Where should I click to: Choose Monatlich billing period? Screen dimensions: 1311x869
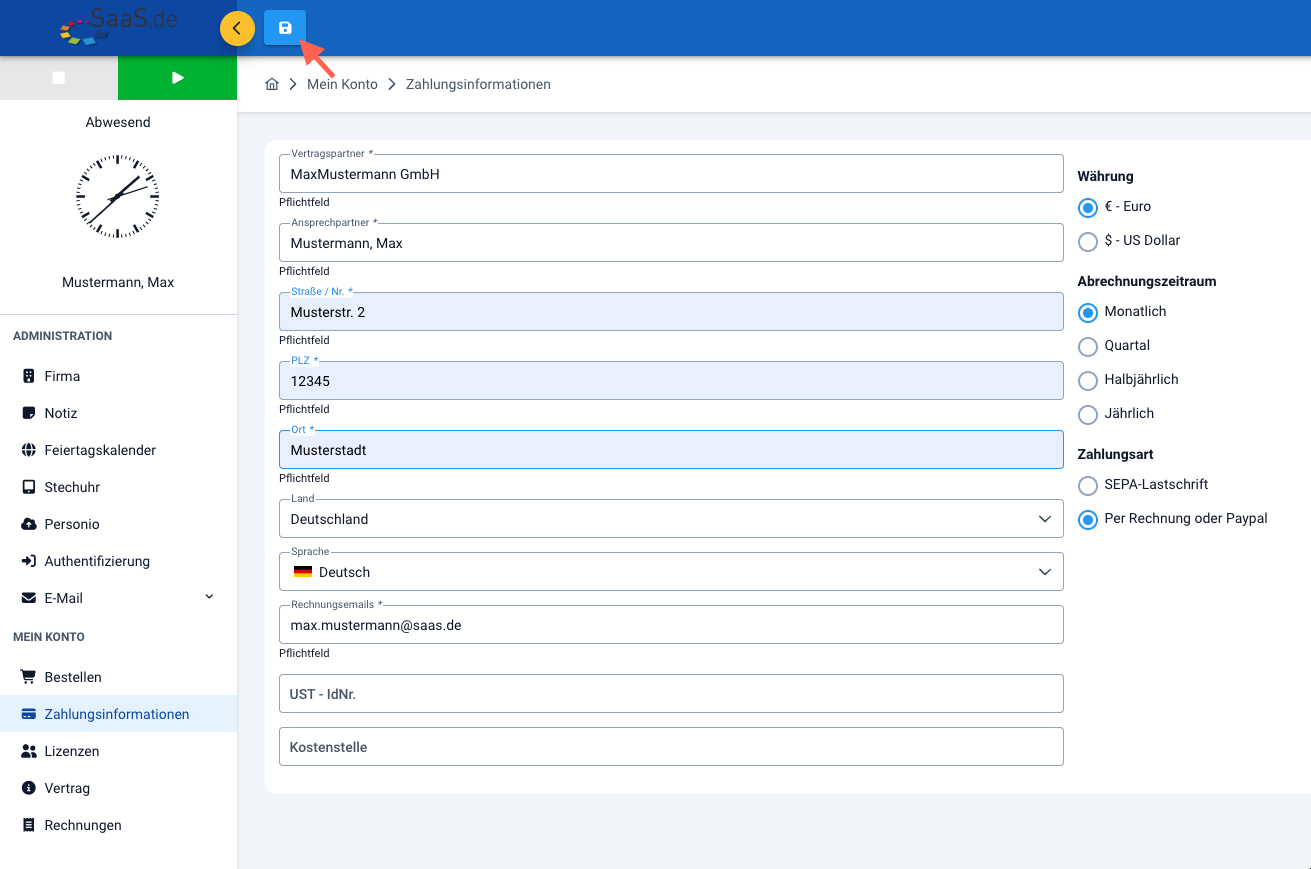tap(1088, 312)
